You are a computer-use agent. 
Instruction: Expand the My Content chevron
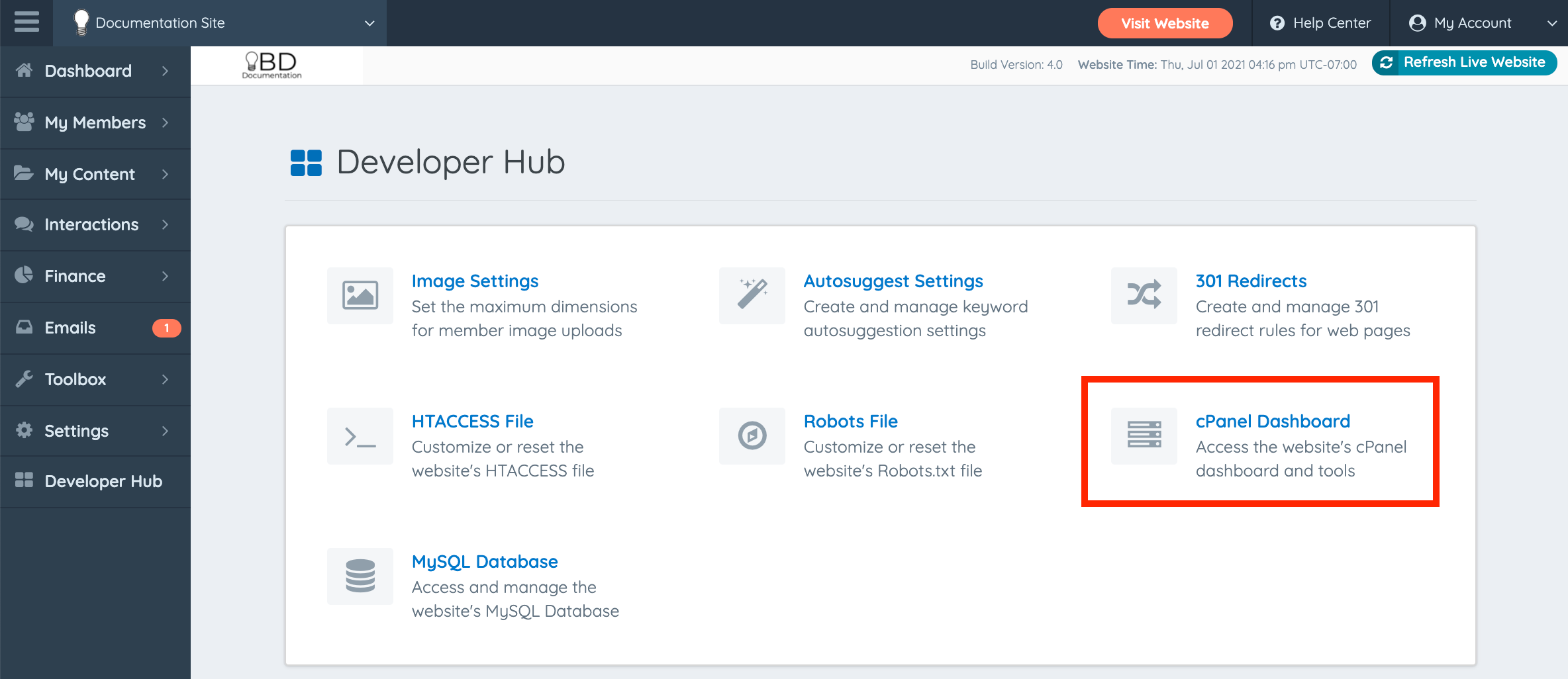click(x=166, y=174)
